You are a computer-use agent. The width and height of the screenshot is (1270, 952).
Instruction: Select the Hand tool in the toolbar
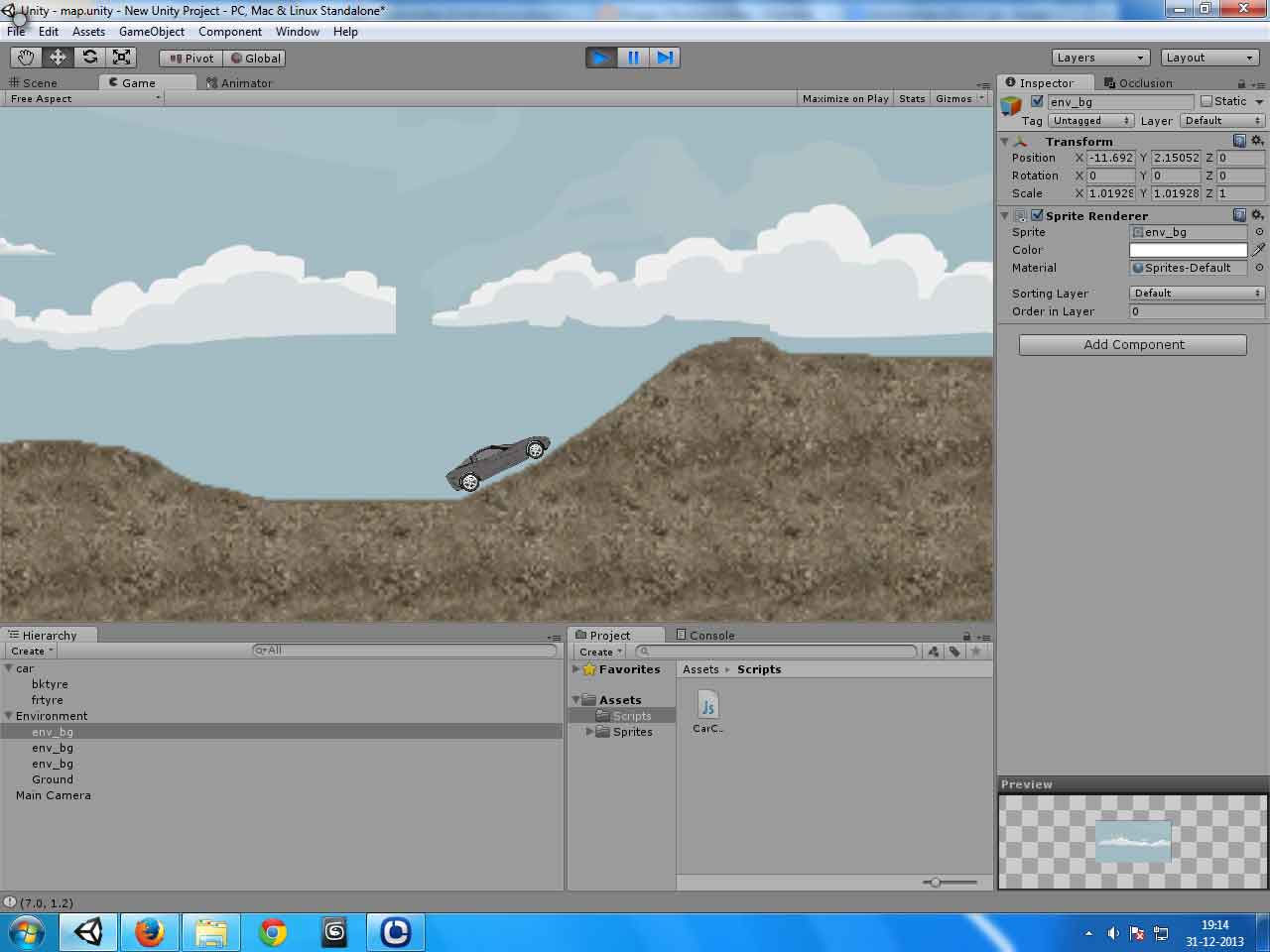(26, 58)
